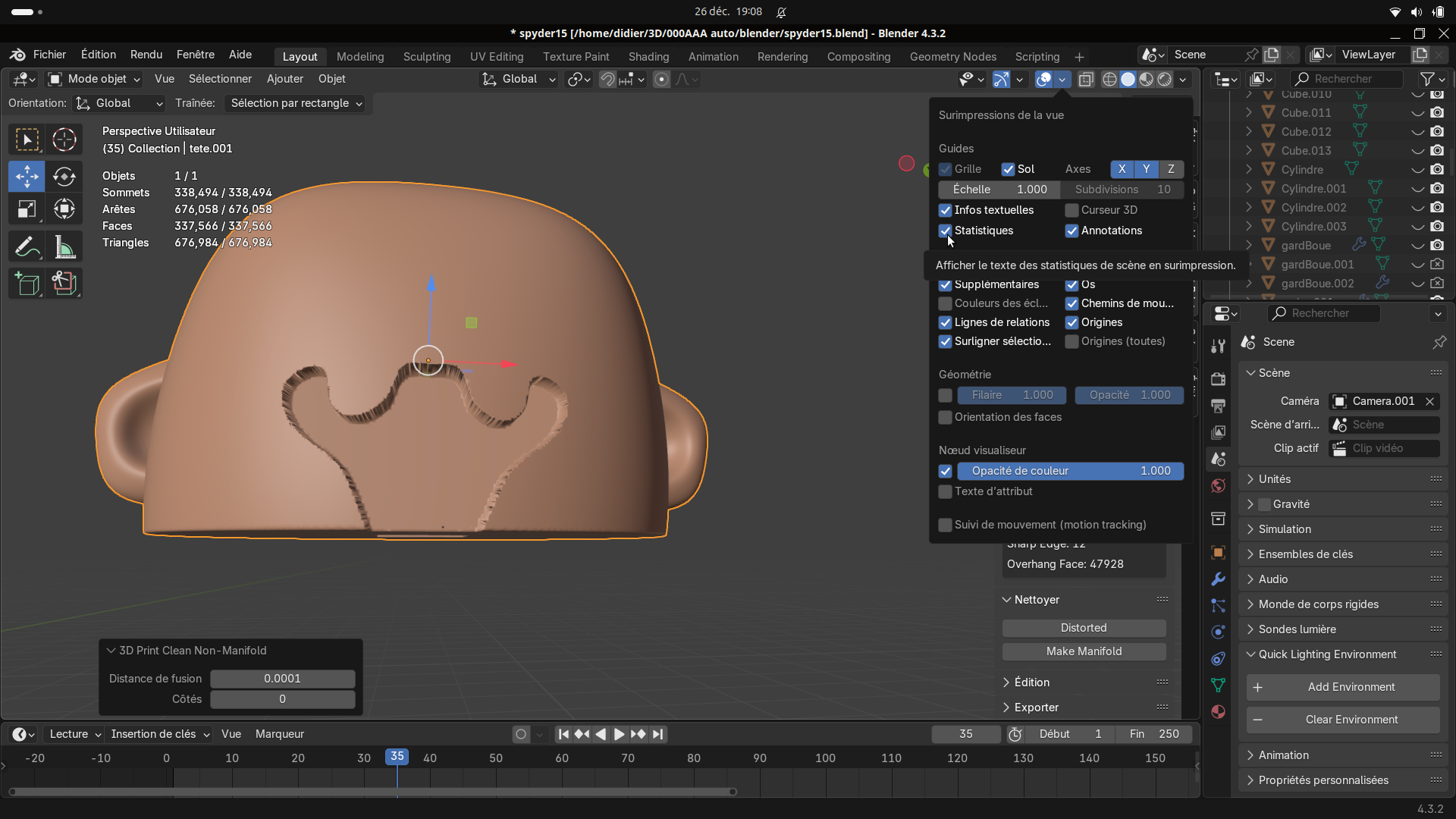Image resolution: width=1456 pixels, height=819 pixels.
Task: Select the Move tool in toolbar
Action: pyautogui.click(x=27, y=176)
